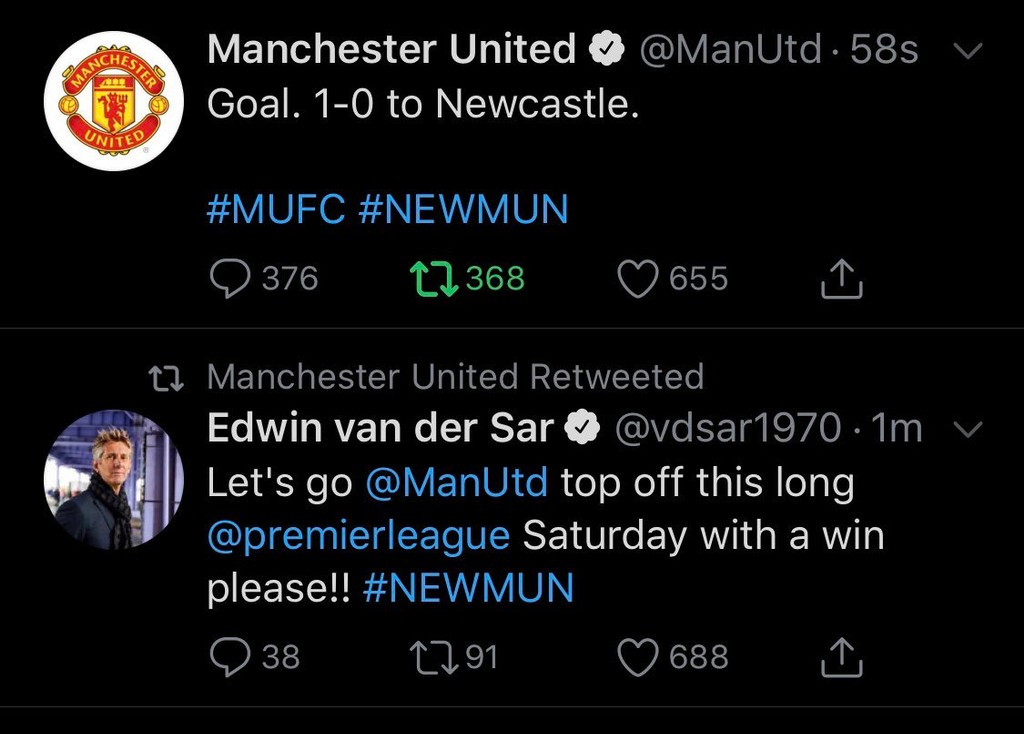The width and height of the screenshot is (1024, 734).
Task: Share Edwin van der Sar's tweet
Action: 842,657
